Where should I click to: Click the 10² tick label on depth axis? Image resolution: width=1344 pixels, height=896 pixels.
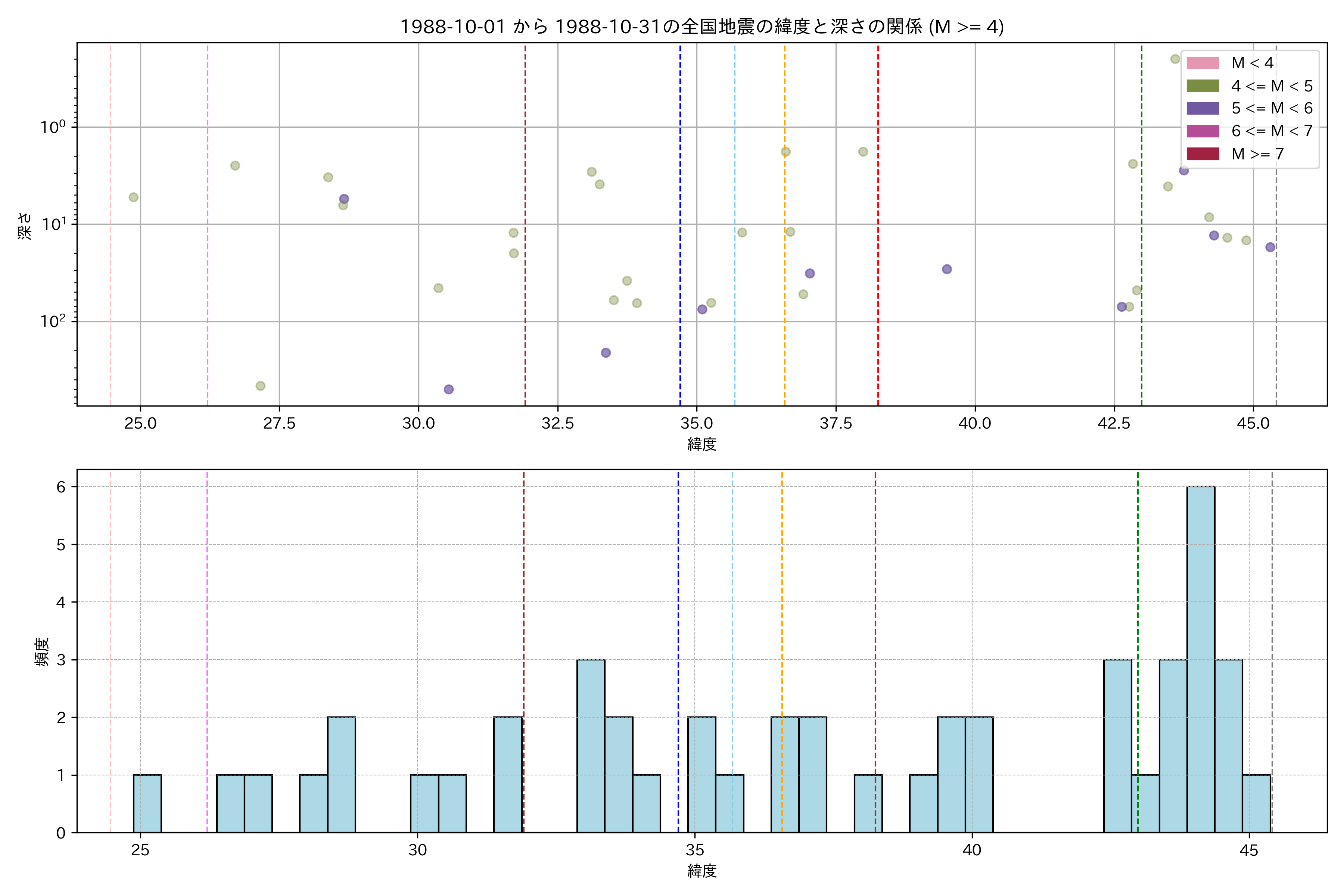[53, 321]
